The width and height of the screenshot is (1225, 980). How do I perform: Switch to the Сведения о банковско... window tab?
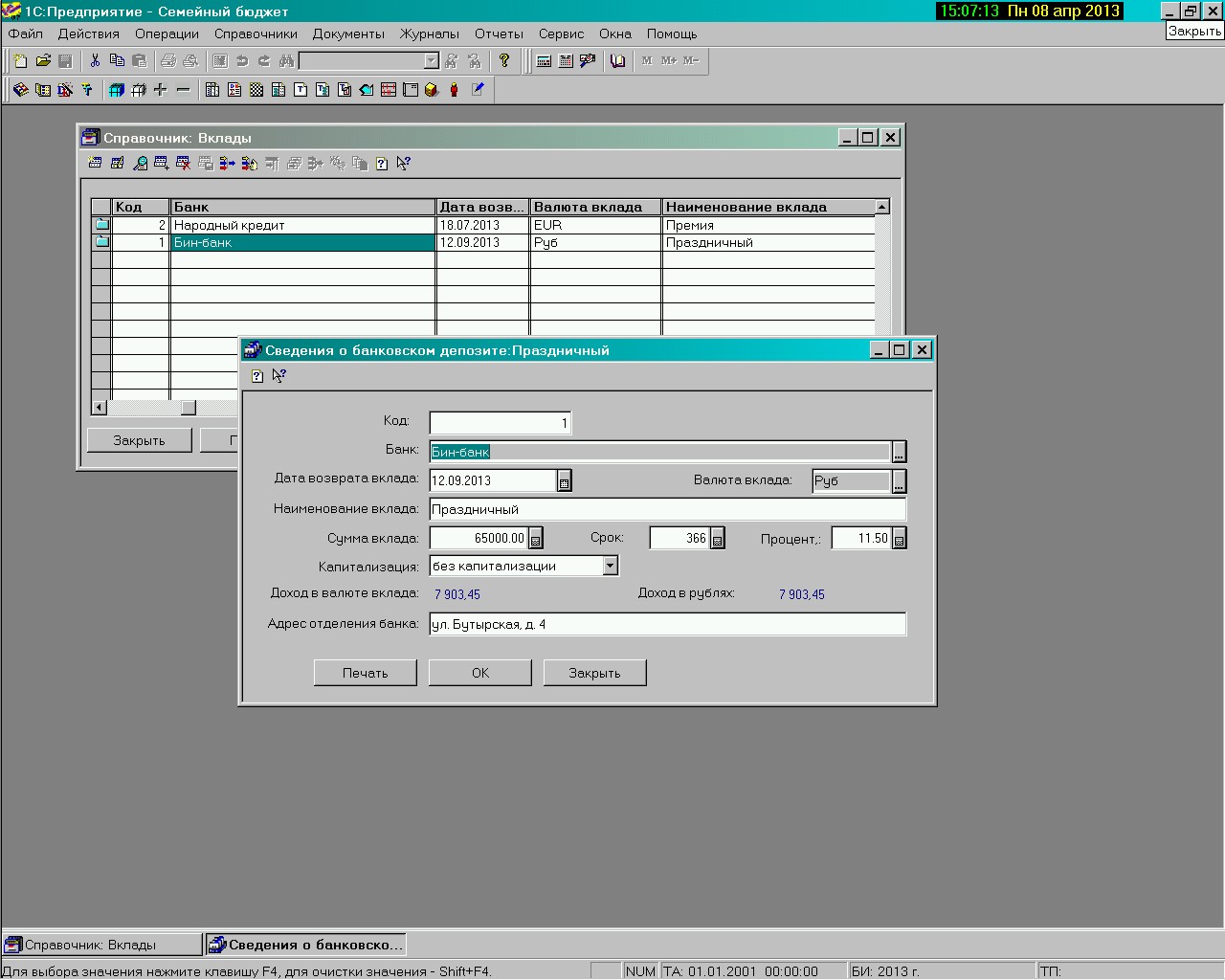click(305, 945)
